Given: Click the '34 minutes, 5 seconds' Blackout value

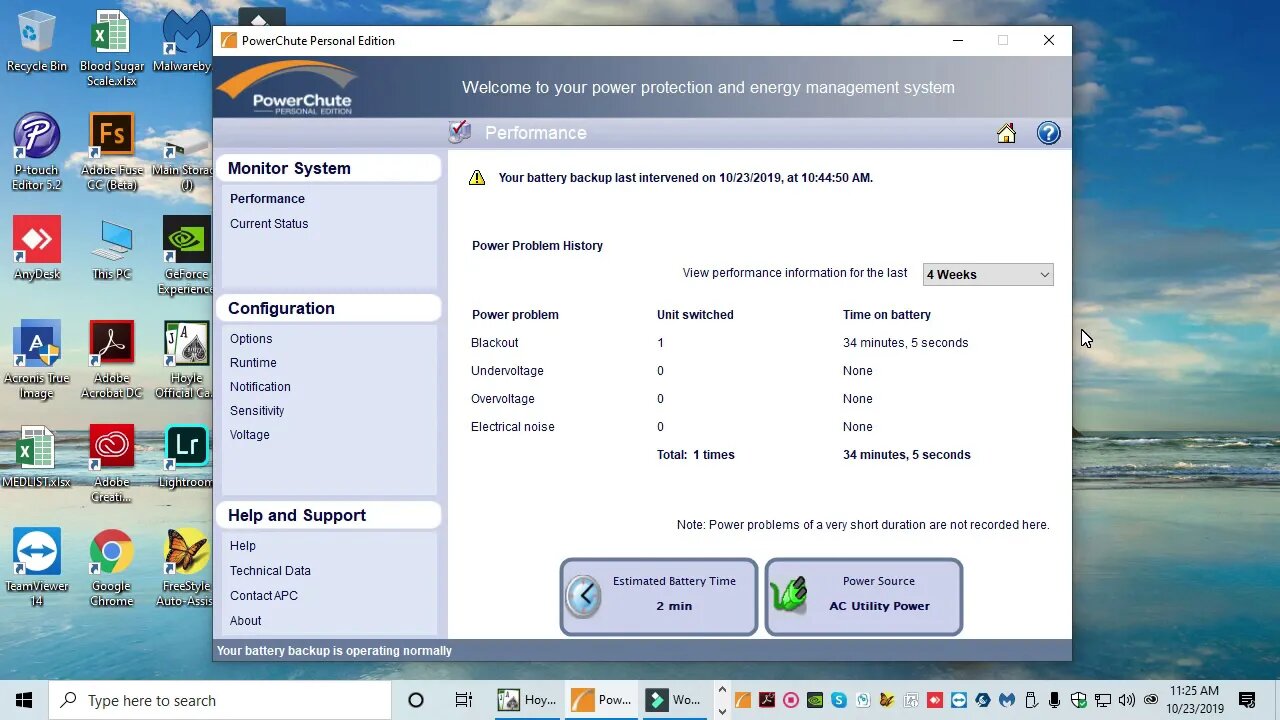Looking at the screenshot, I should pos(906,343).
